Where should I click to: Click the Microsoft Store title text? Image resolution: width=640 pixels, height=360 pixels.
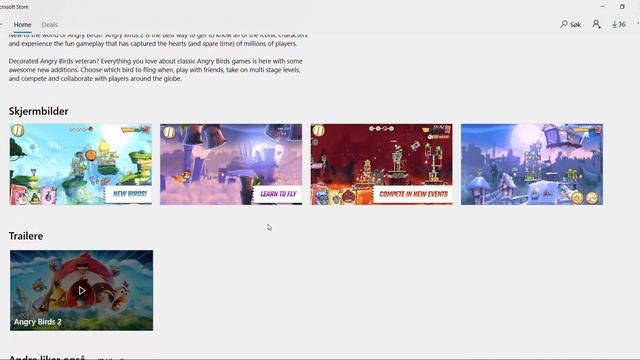(14, 7)
